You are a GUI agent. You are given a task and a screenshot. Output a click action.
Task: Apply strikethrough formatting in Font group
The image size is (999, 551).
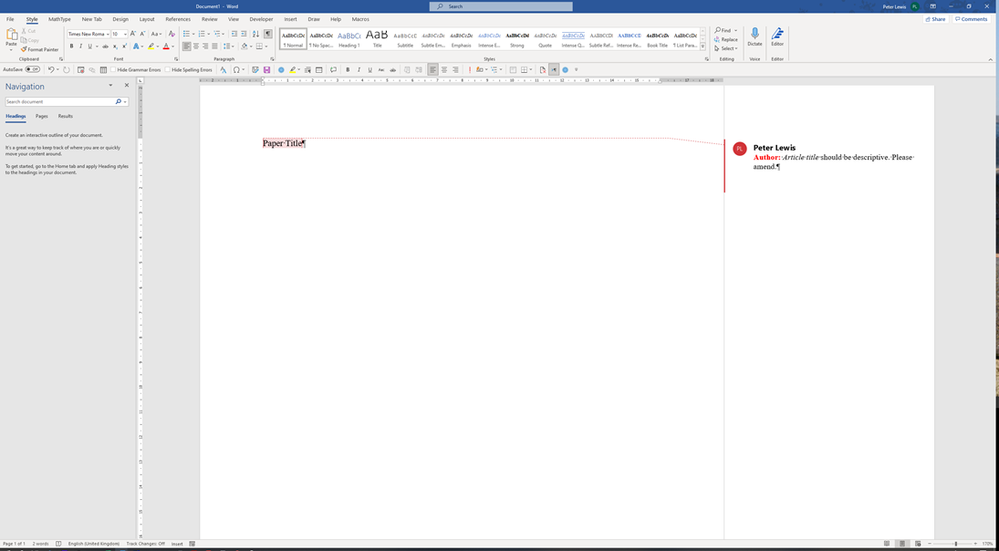coord(105,46)
